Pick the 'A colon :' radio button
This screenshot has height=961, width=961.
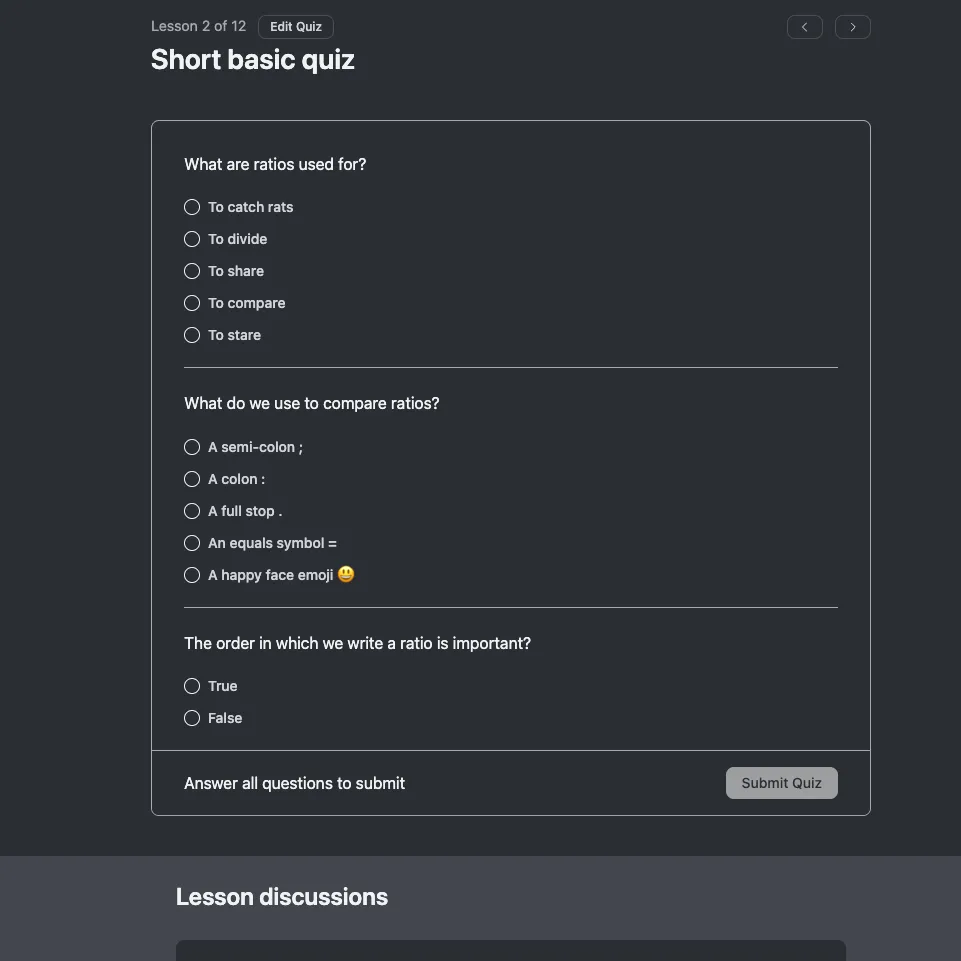(192, 479)
